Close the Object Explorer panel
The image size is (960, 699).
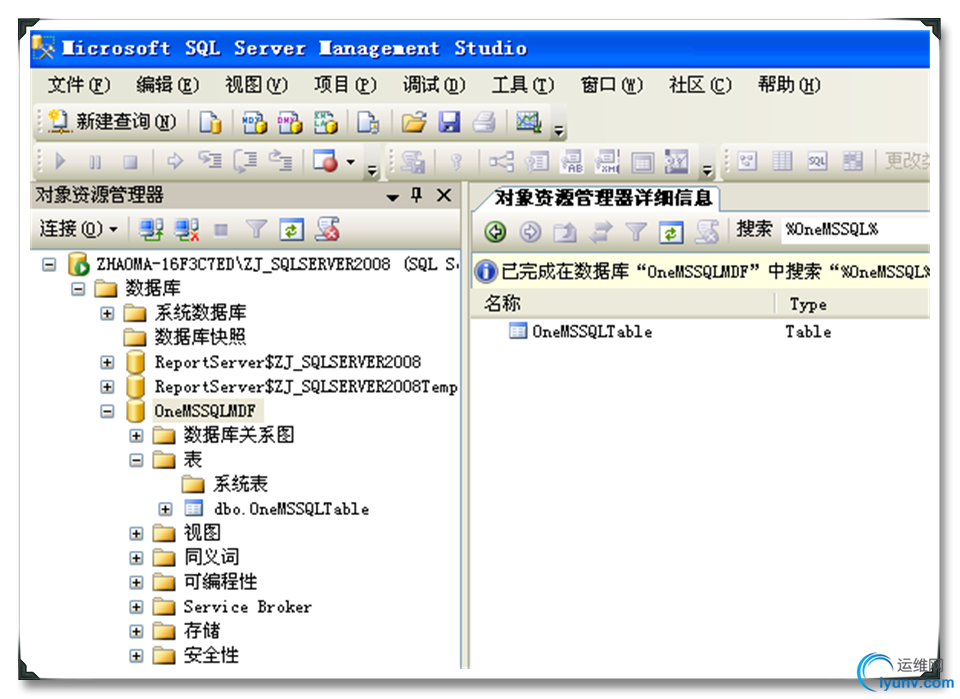point(444,195)
